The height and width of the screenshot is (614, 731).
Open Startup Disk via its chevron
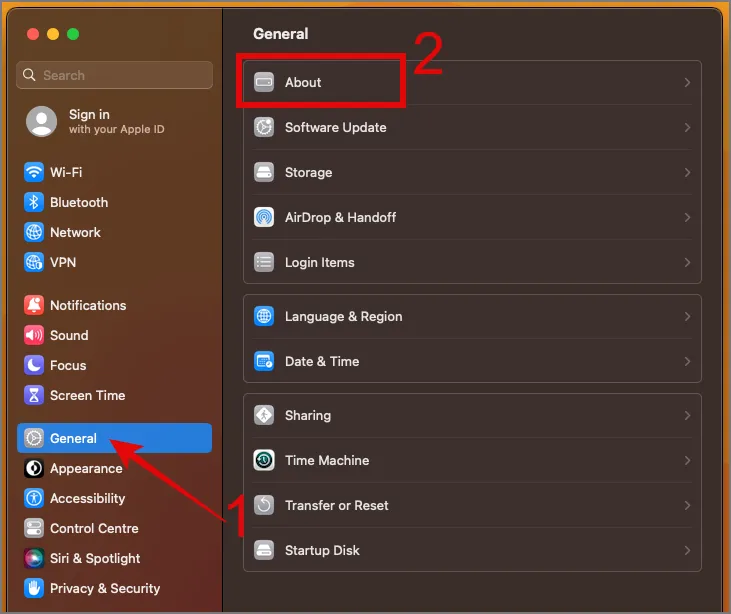(687, 551)
